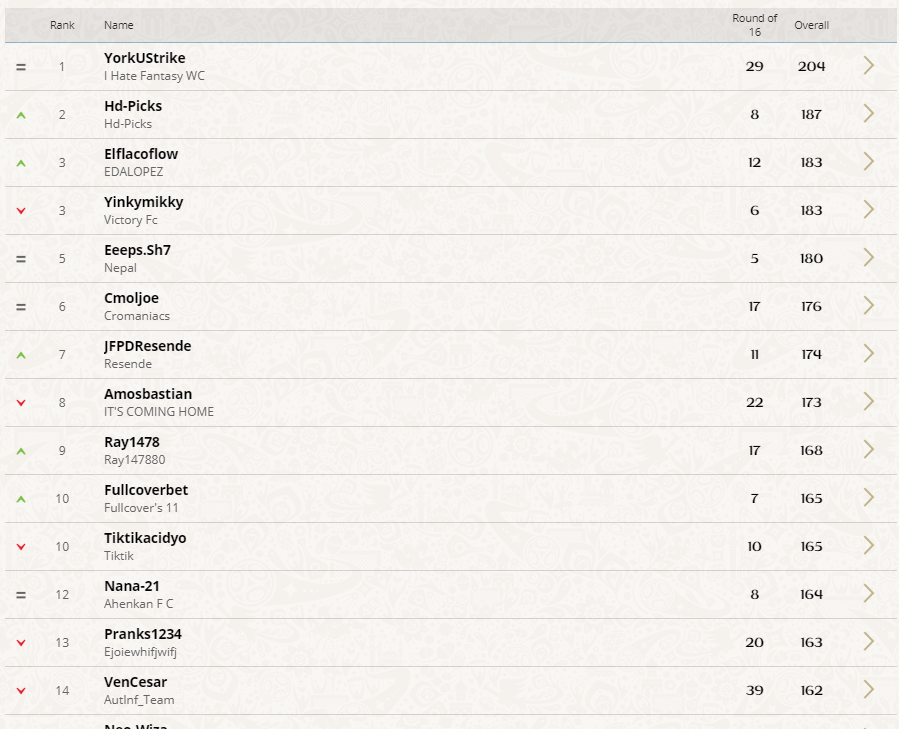Viewport: 899px width, 729px height.
Task: Click the green up arrow beside Fullcoverbet
Action: (x=21, y=499)
